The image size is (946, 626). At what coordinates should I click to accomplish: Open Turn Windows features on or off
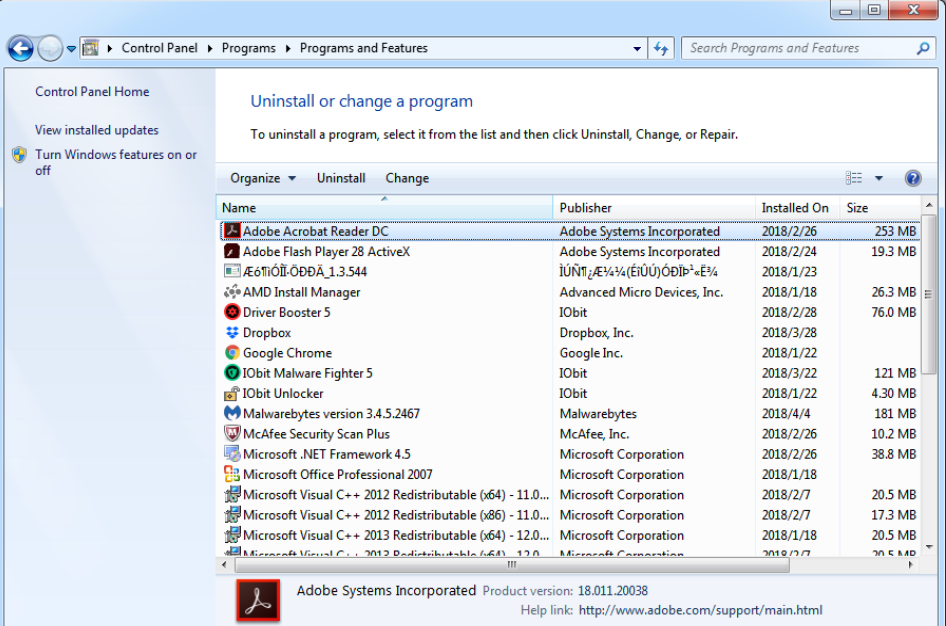(116, 162)
